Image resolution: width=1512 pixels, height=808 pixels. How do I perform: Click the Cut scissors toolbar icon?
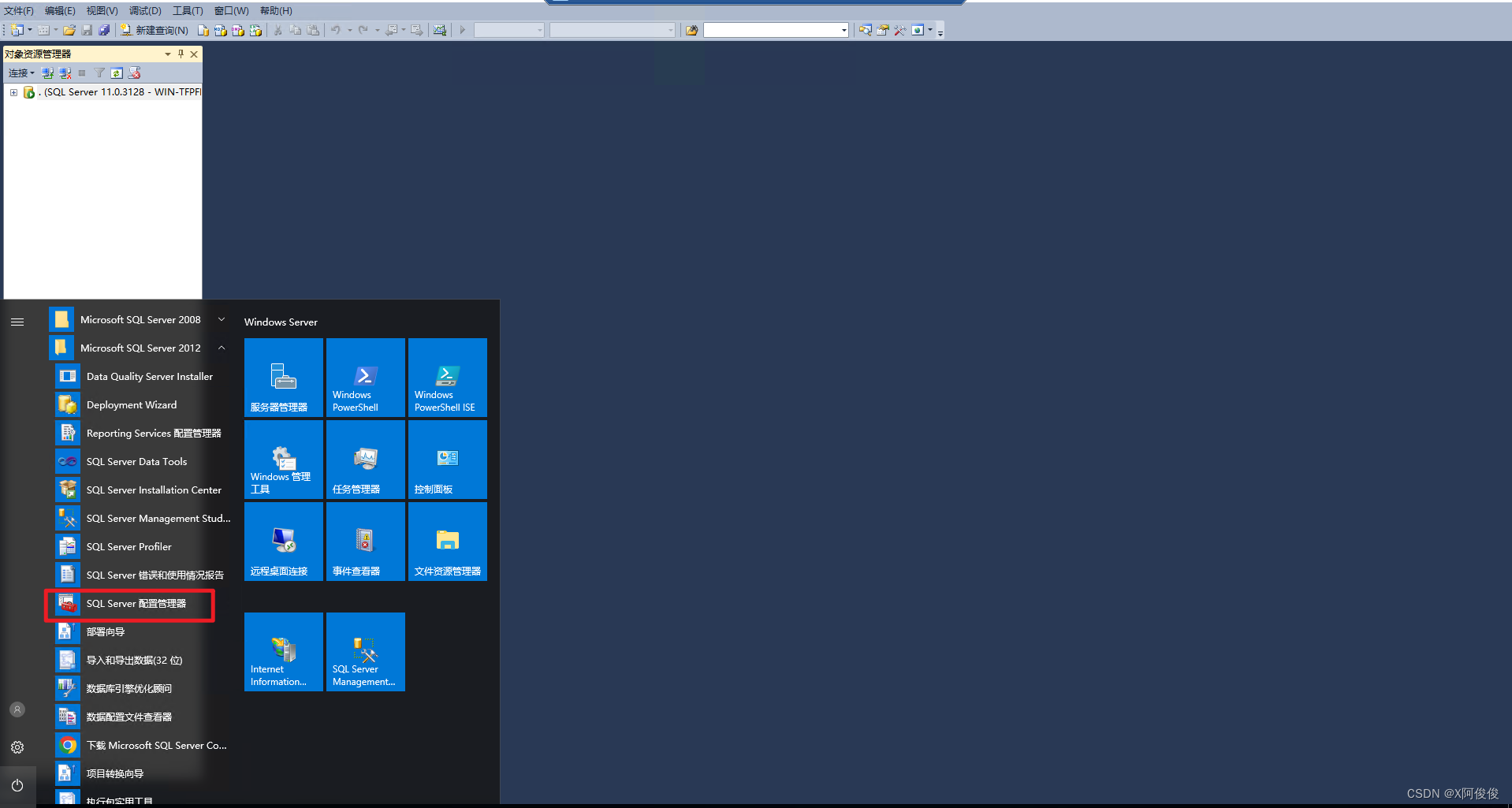tap(277, 30)
